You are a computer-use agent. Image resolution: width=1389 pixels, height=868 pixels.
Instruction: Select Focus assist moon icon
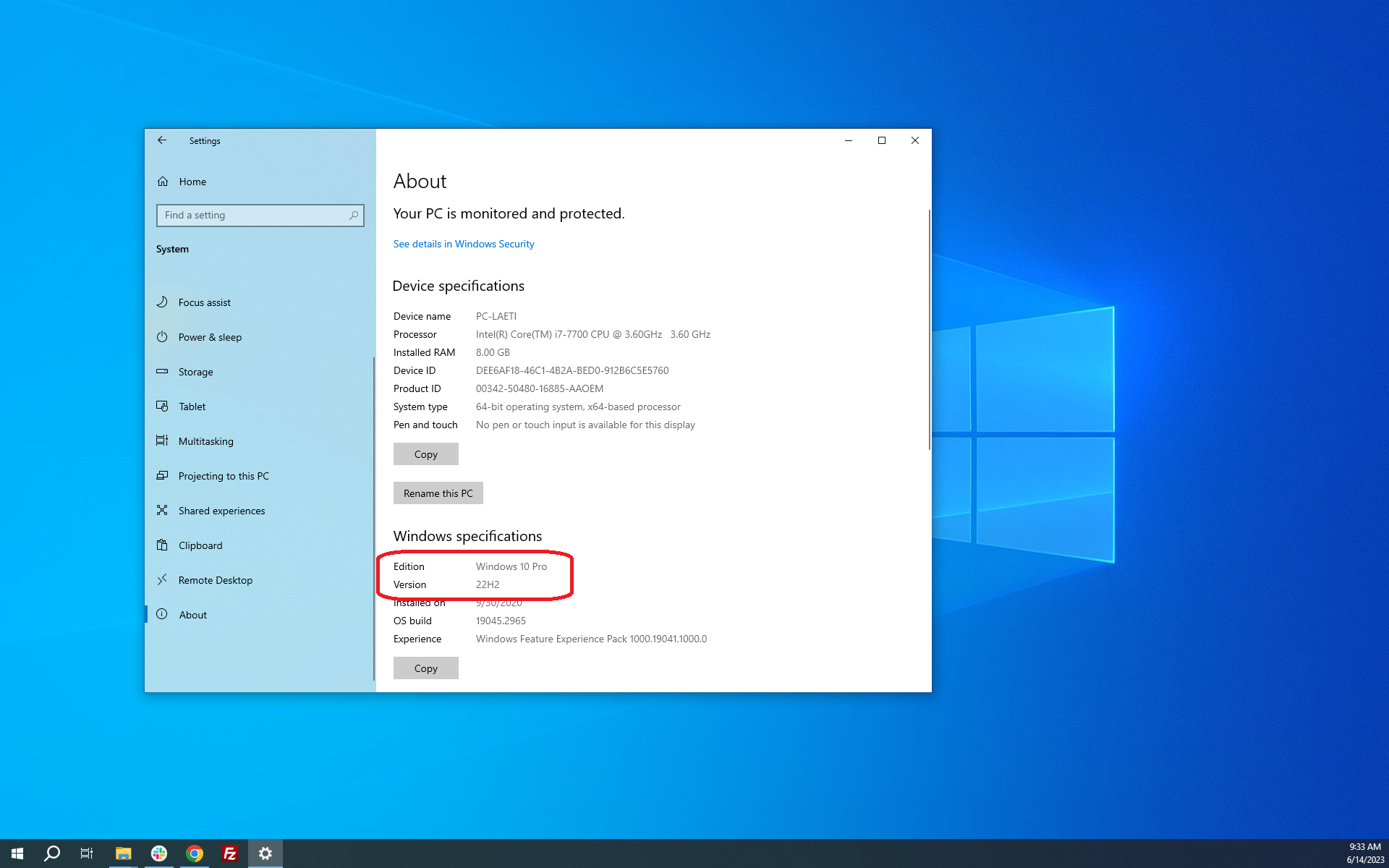(162, 302)
